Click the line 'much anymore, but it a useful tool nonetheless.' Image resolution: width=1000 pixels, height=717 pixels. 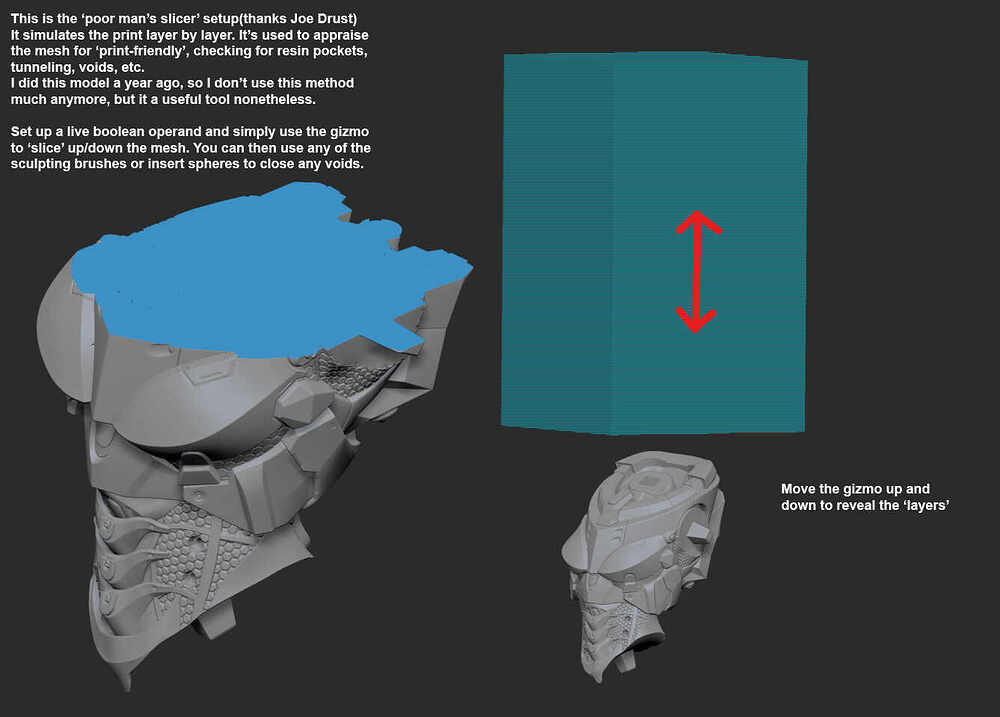point(163,100)
